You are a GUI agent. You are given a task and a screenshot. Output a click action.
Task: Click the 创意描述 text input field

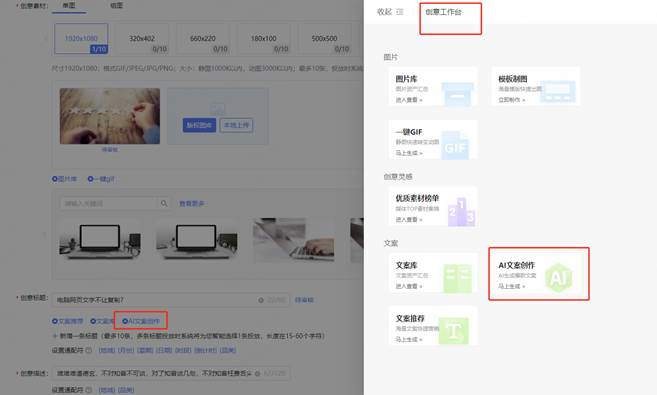coord(171,373)
